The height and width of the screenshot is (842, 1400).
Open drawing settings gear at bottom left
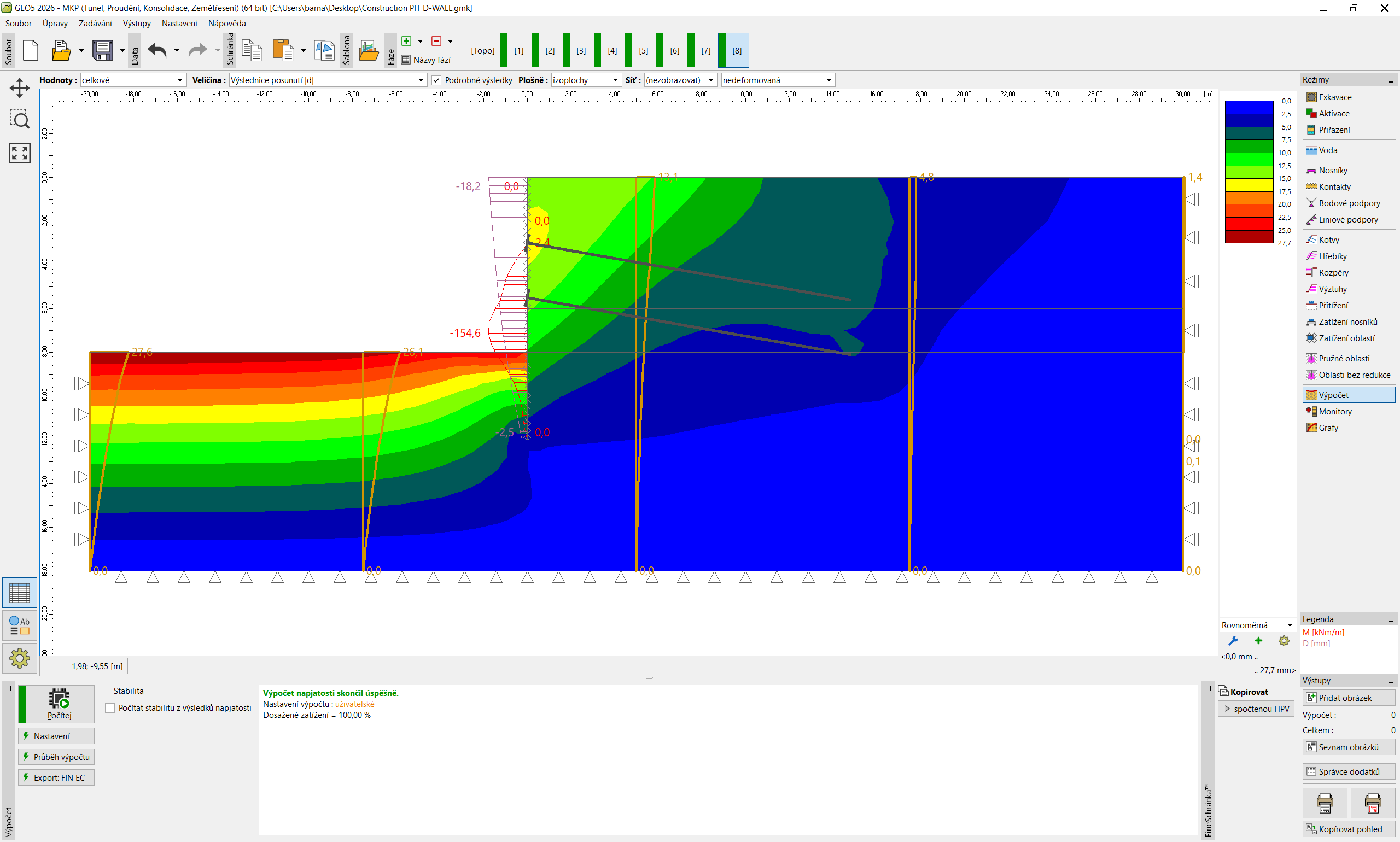coord(19,658)
